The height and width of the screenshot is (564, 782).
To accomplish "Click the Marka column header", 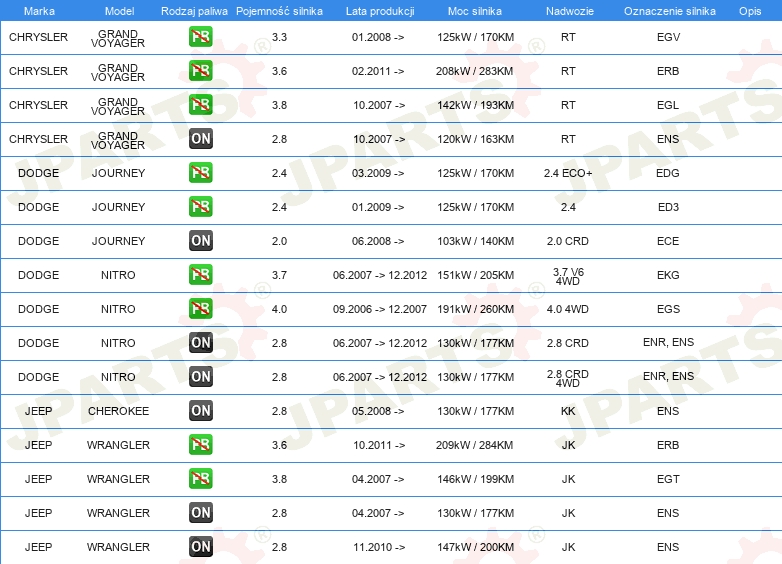I will click(38, 11).
